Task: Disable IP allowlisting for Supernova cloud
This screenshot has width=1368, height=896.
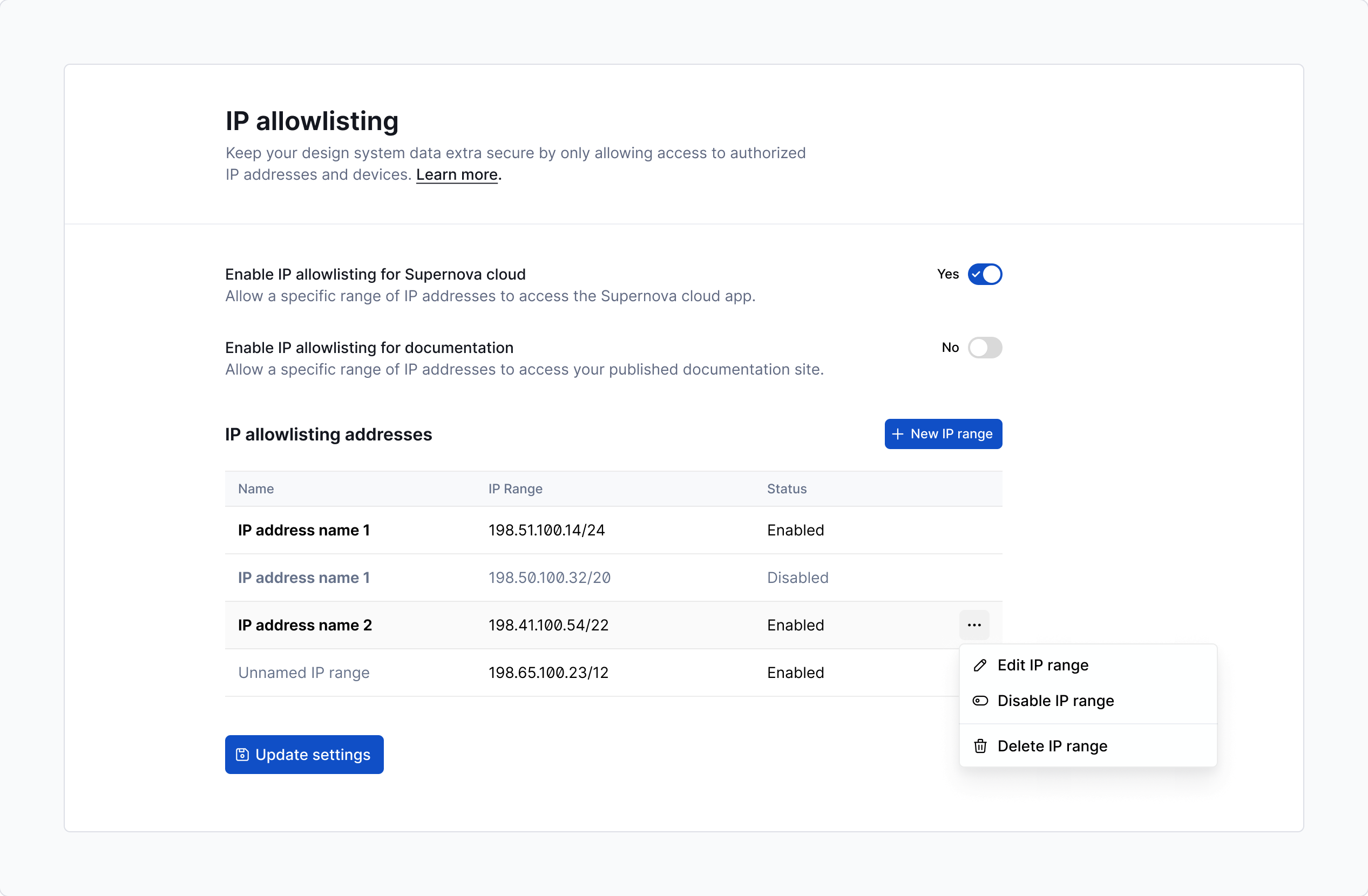Action: [985, 274]
